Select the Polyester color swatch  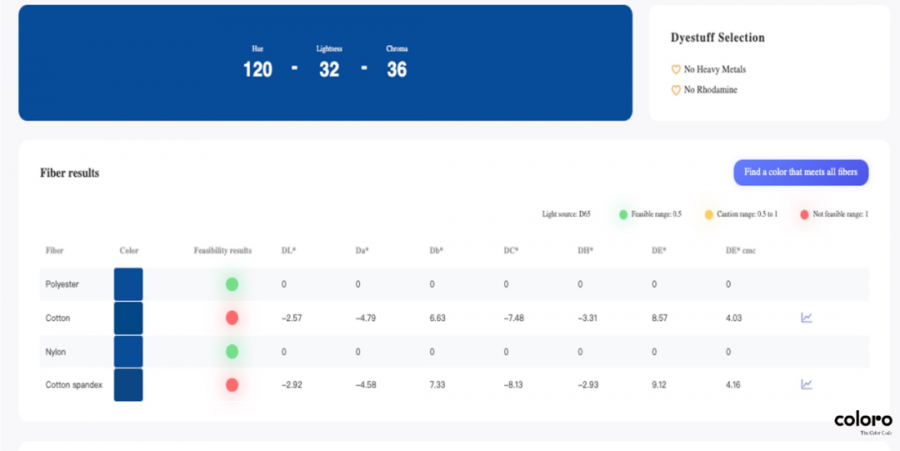point(129,284)
